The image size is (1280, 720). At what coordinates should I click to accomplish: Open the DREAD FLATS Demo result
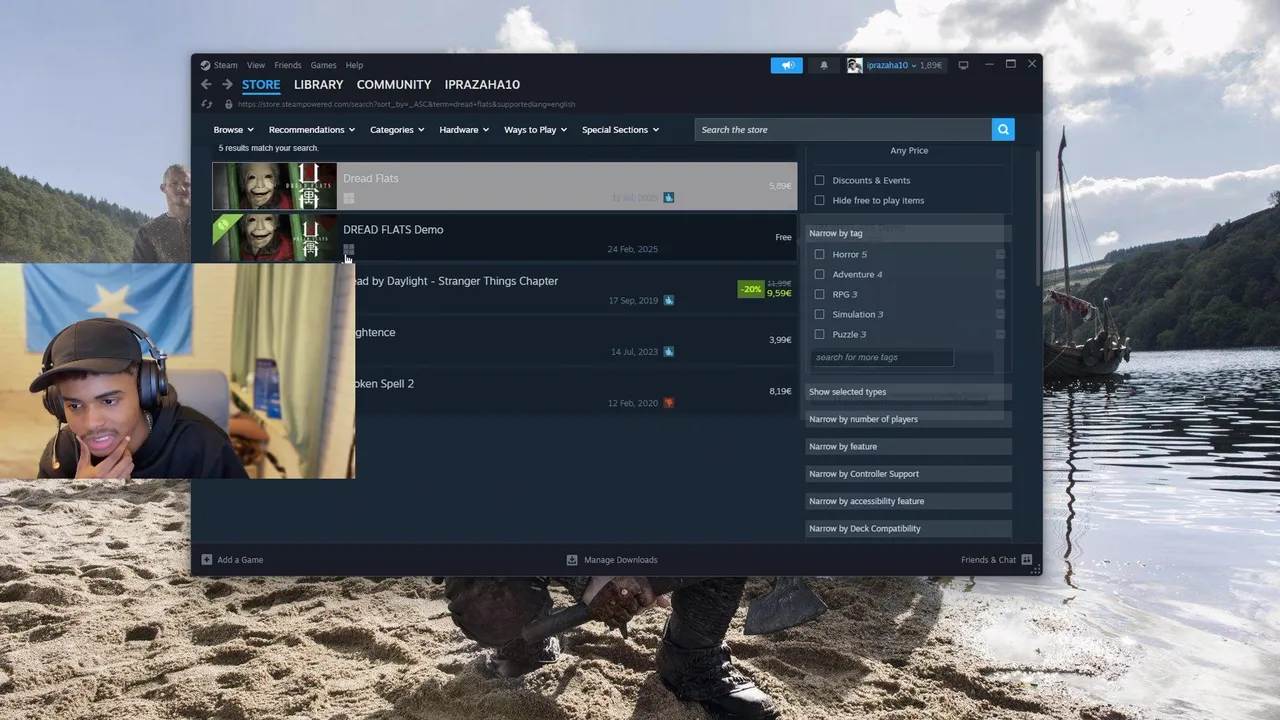[x=504, y=238]
